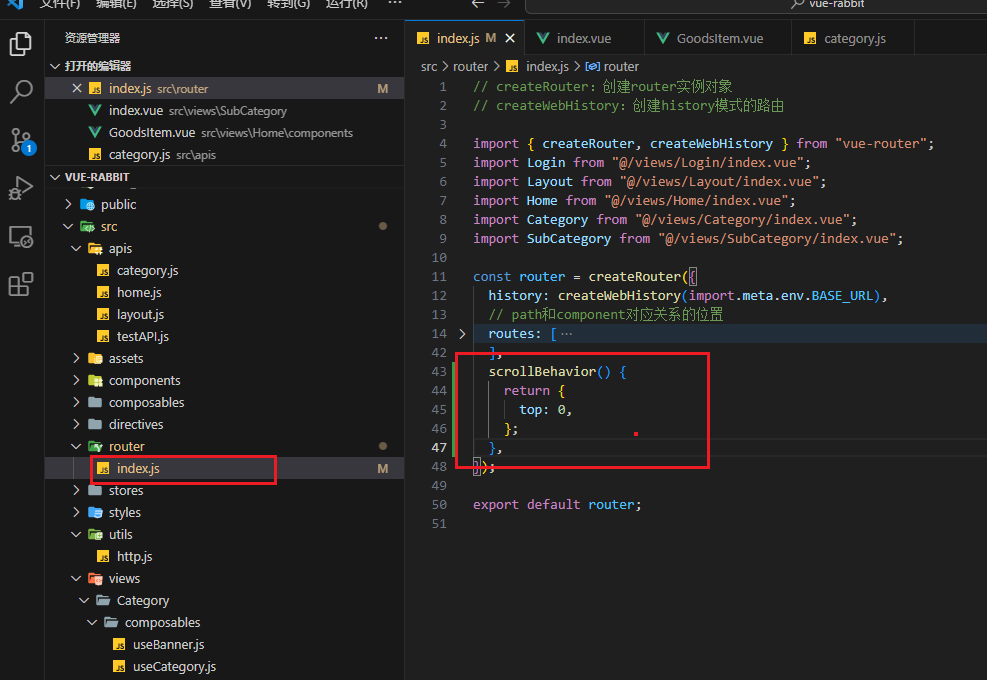Open the Run and Debug view
This screenshot has width=987, height=680.
[20, 188]
